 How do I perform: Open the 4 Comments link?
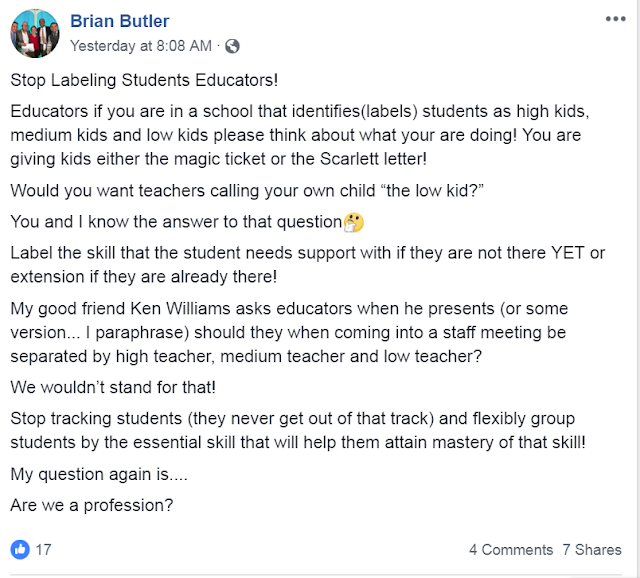coord(511,550)
